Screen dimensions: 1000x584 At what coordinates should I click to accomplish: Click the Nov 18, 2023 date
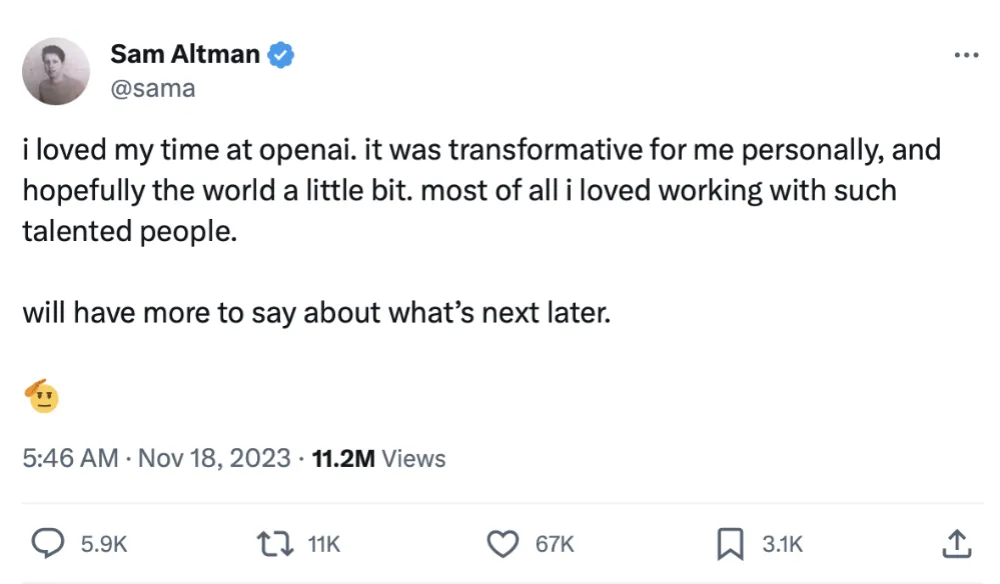tap(213, 459)
